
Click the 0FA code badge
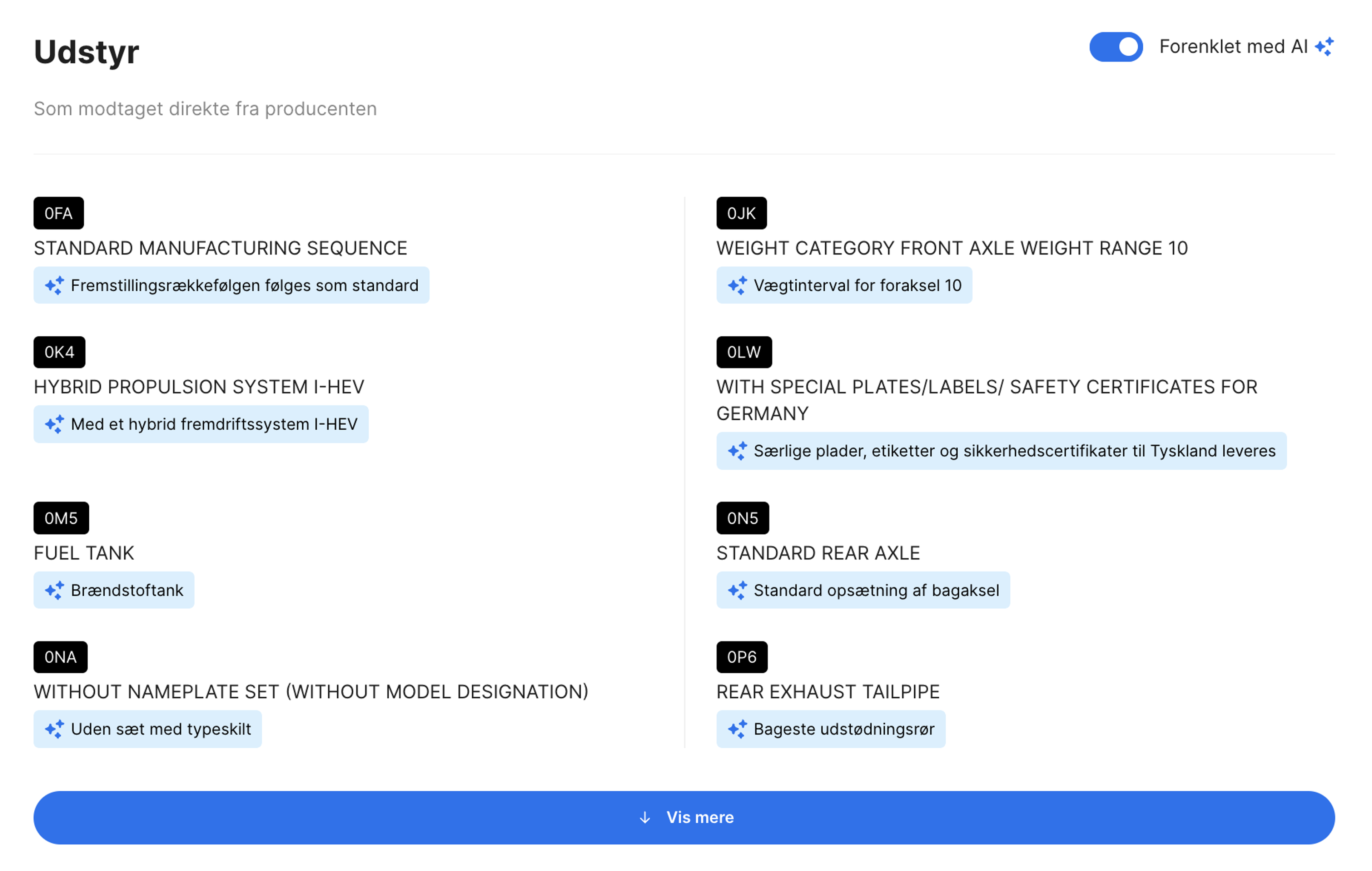pyautogui.click(x=59, y=213)
